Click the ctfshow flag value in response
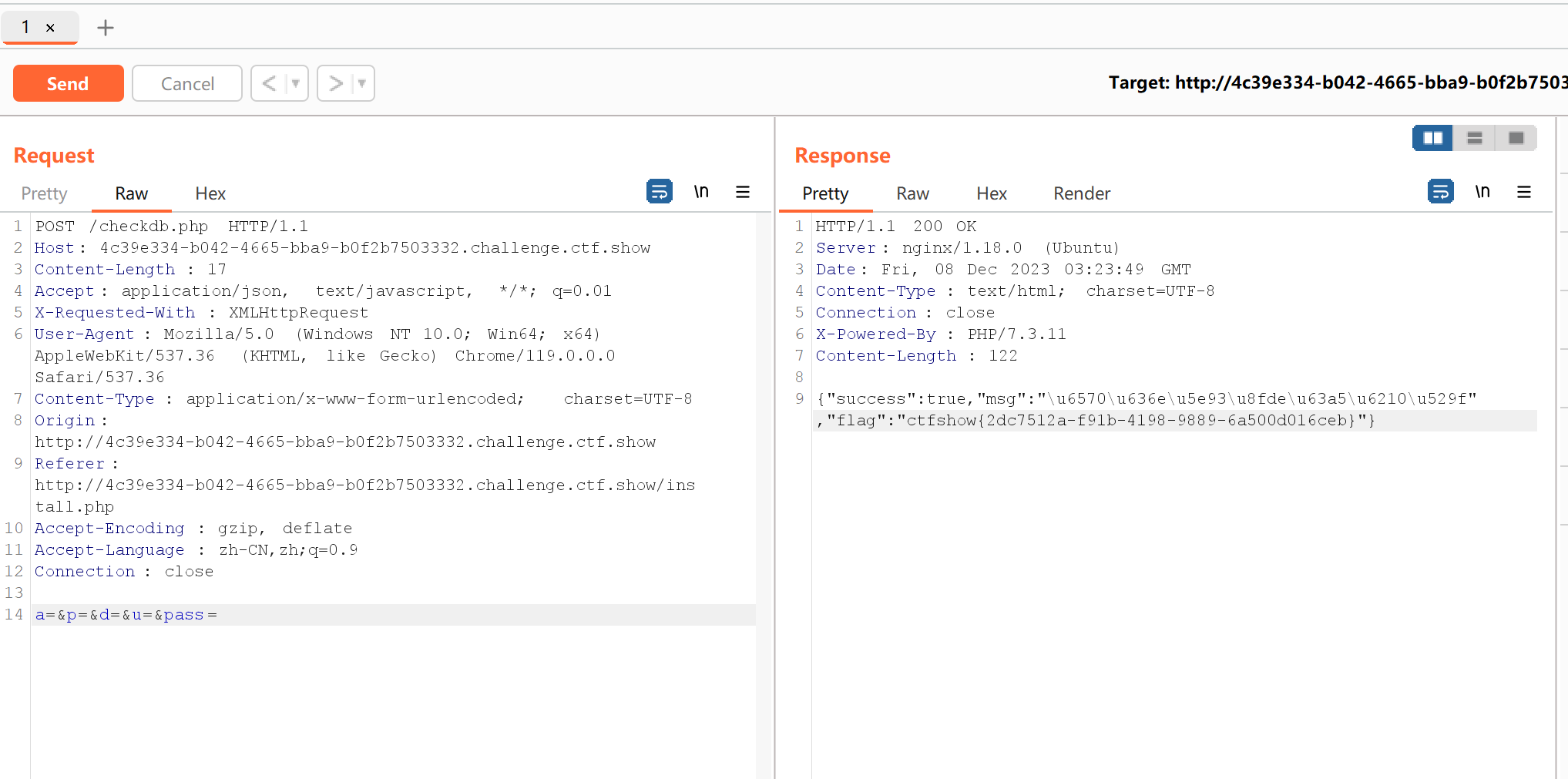Image resolution: width=1568 pixels, height=779 pixels. 1131,421
